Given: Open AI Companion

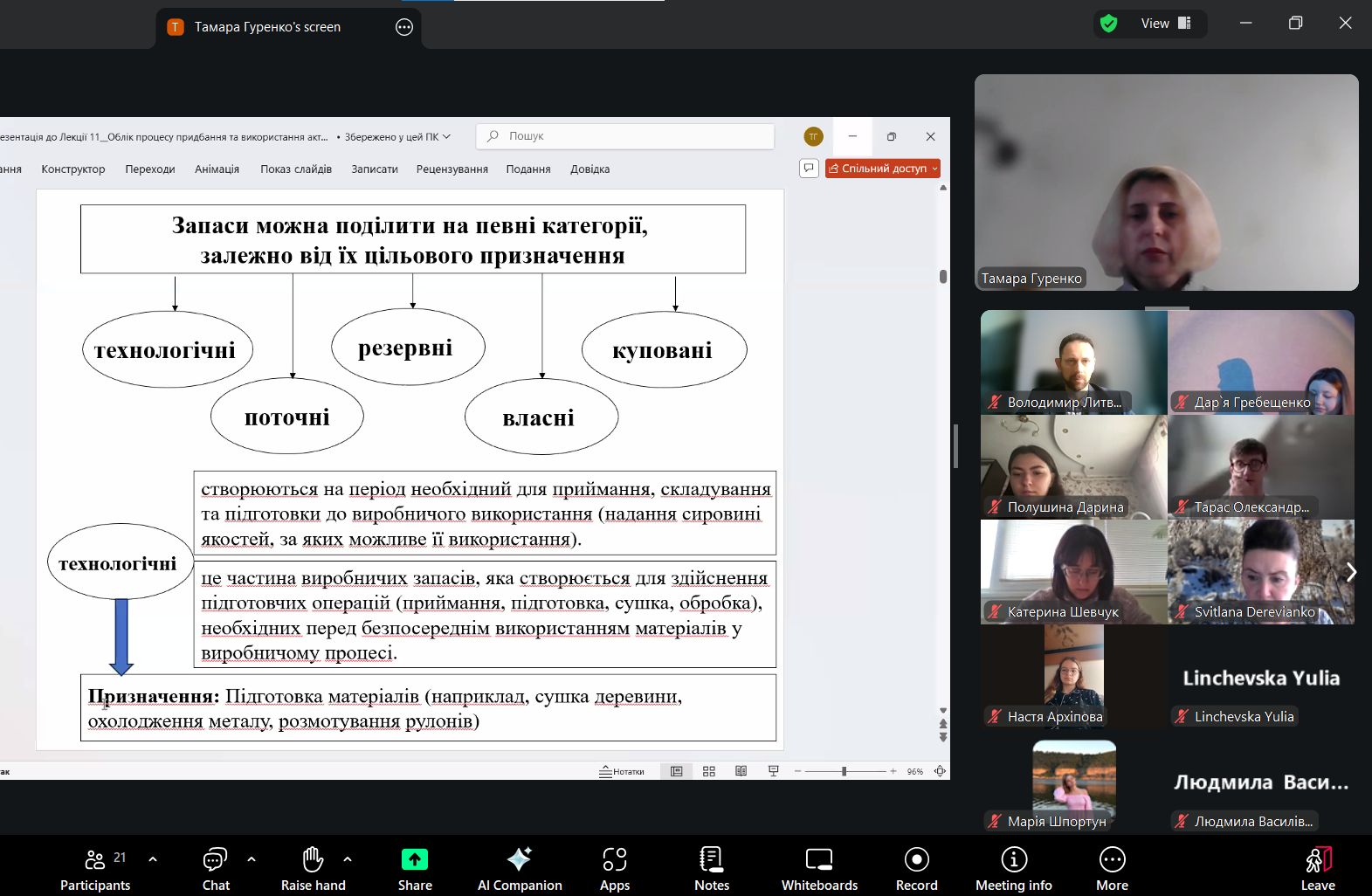Looking at the screenshot, I should click(x=520, y=869).
